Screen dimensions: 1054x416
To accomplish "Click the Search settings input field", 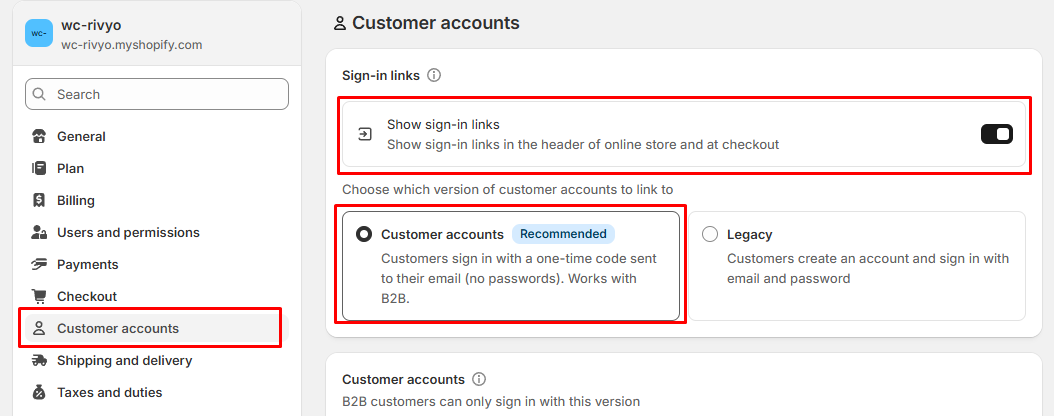I will (x=157, y=94).
